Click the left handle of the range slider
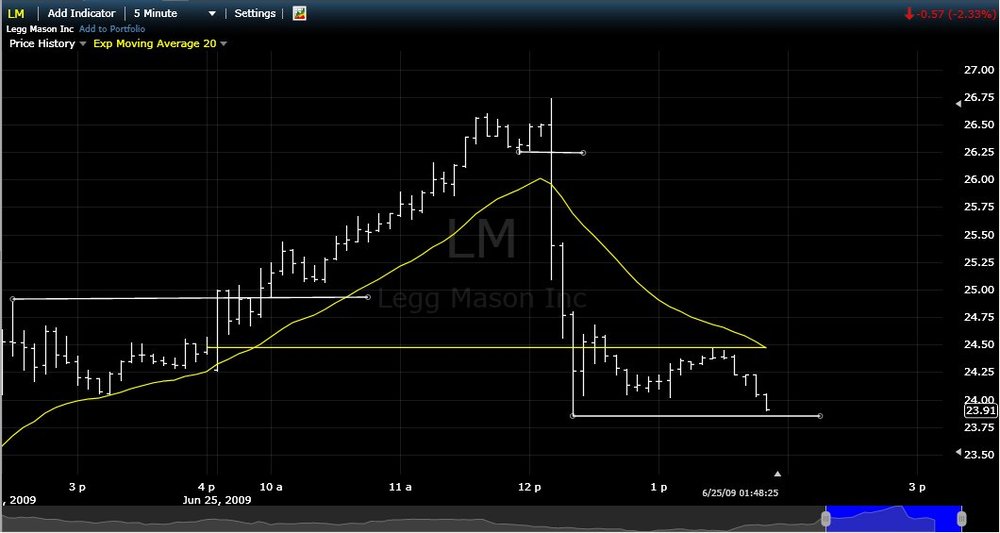The image size is (1000, 533). [827, 517]
